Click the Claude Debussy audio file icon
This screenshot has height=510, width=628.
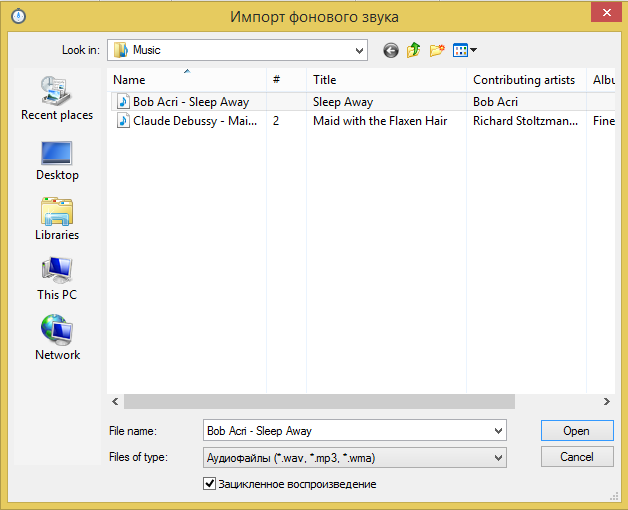(x=123, y=121)
